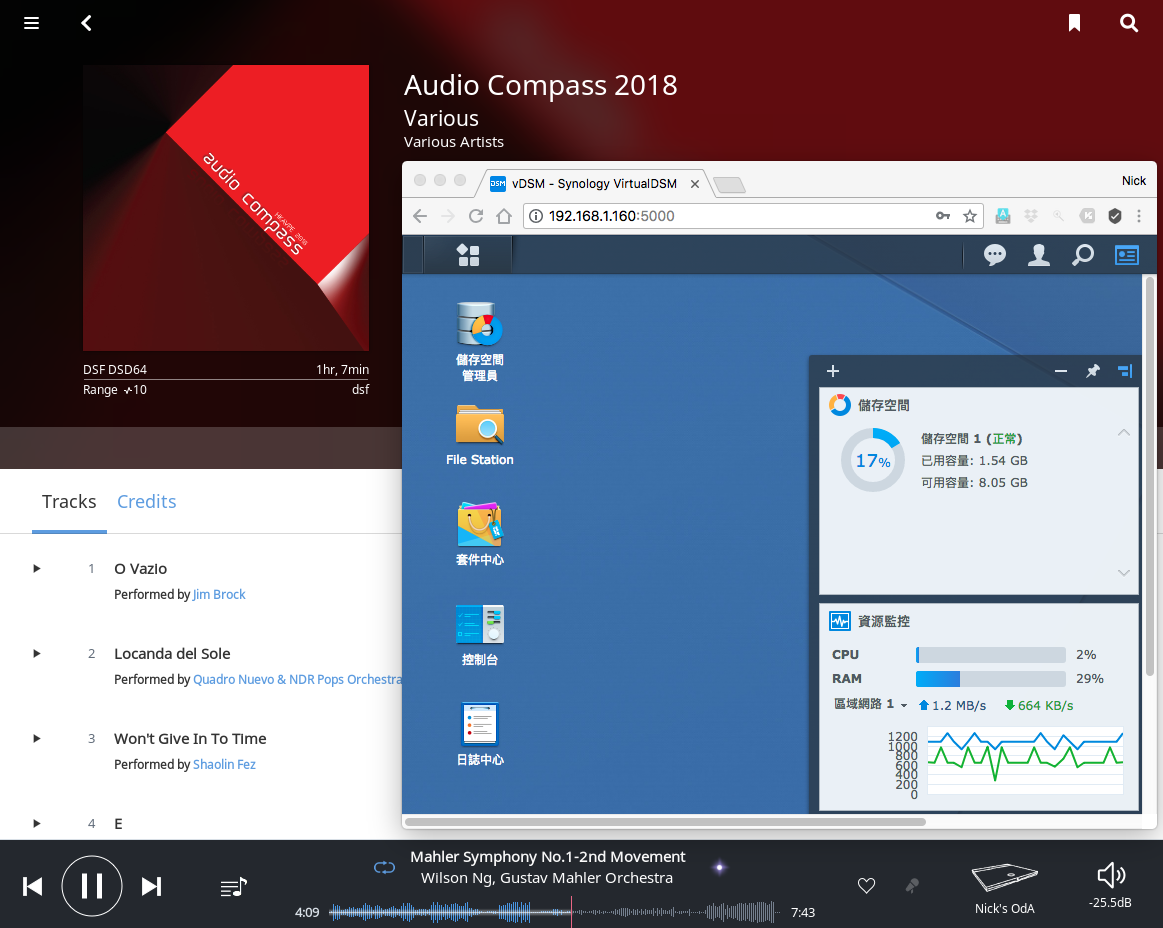Open Jim Brock artist link

pyautogui.click(x=219, y=594)
